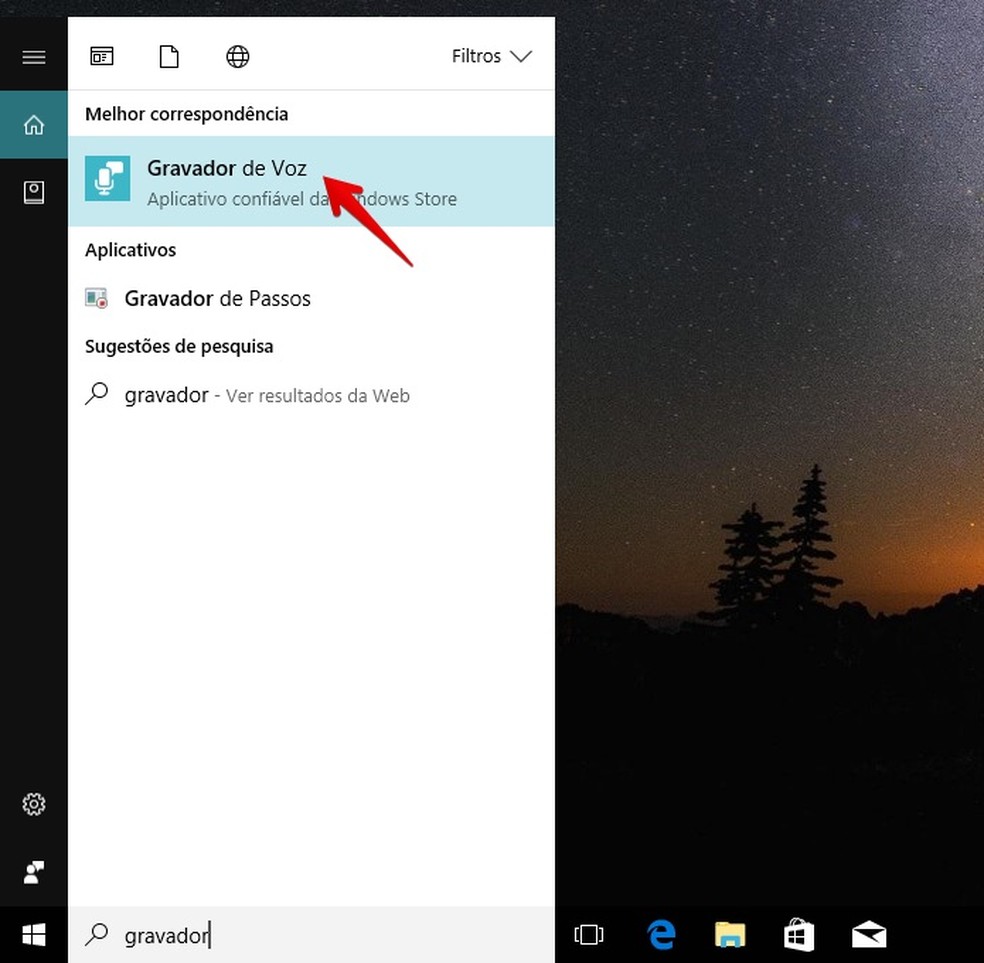Open the Start menu
This screenshot has height=963, width=984.
pos(33,934)
